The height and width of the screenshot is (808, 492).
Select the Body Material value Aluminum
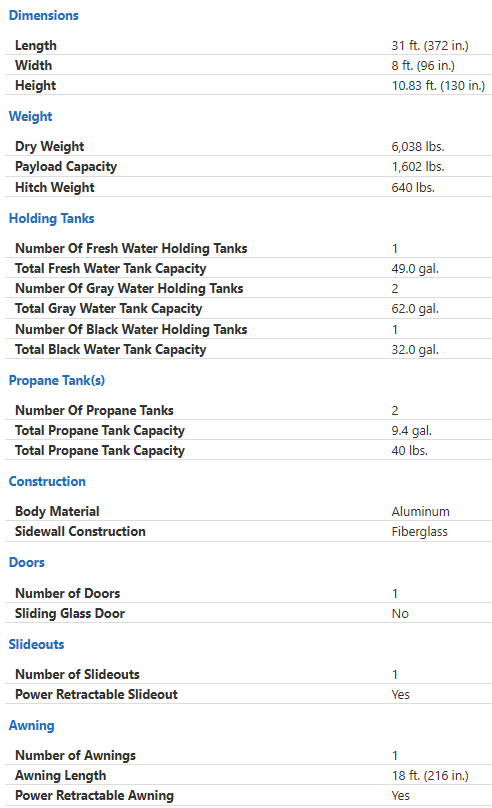(x=420, y=512)
